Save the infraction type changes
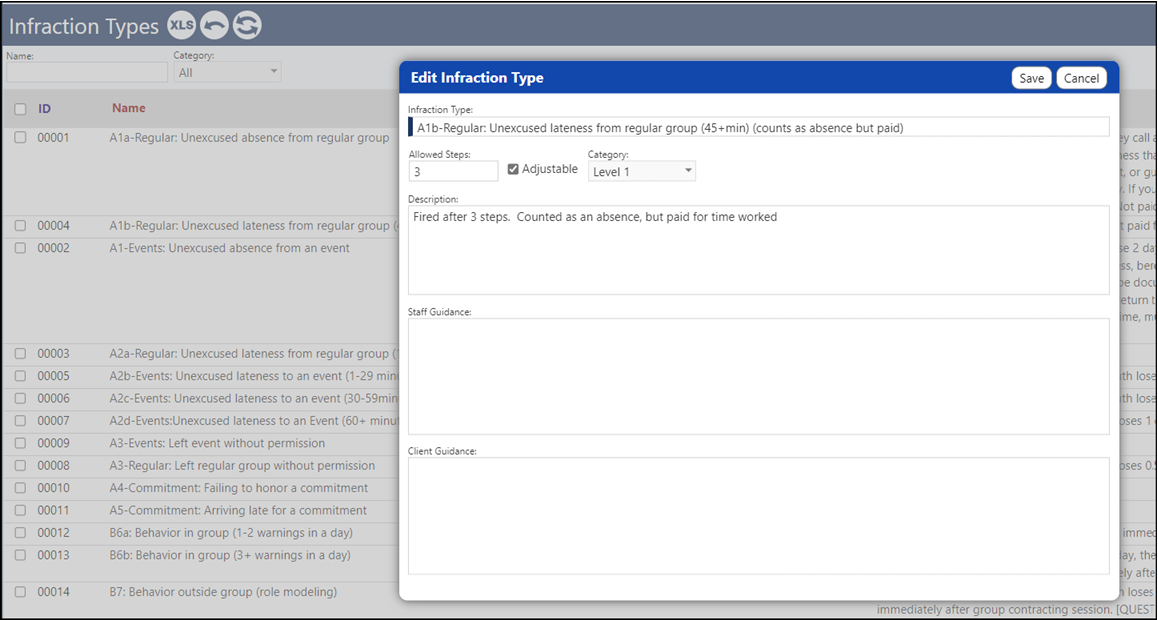 pos(1032,78)
